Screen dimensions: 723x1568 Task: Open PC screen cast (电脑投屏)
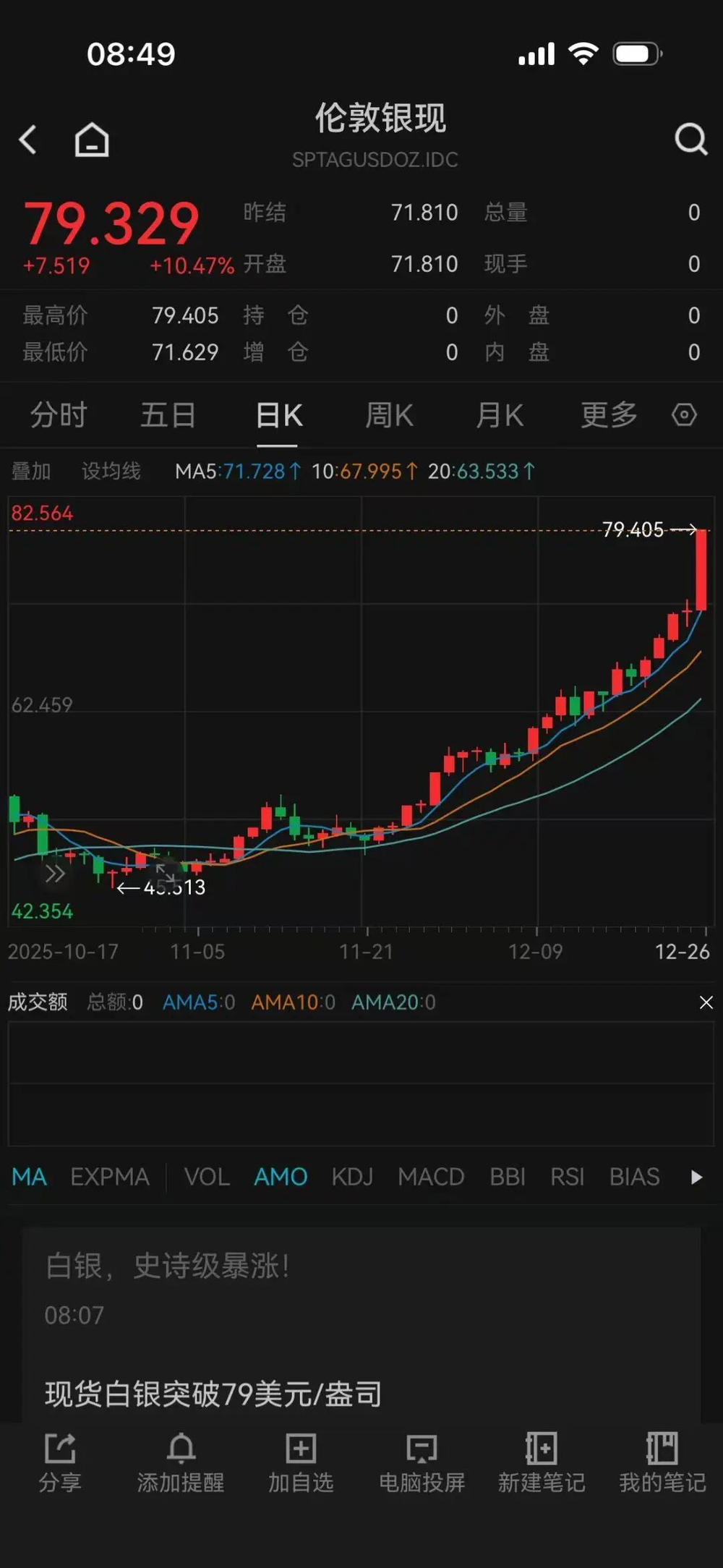[422, 1462]
